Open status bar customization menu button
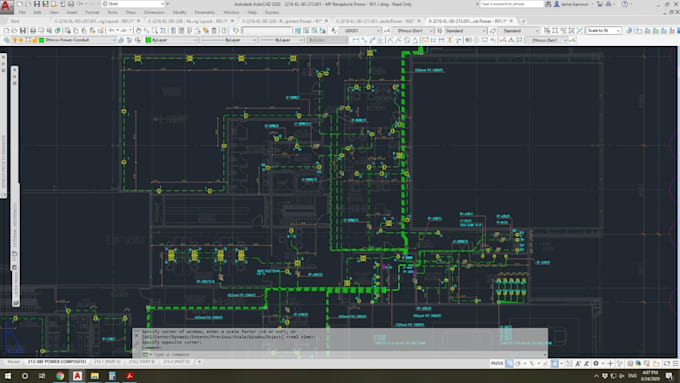Viewport: 680px width, 383px height. [x=675, y=363]
